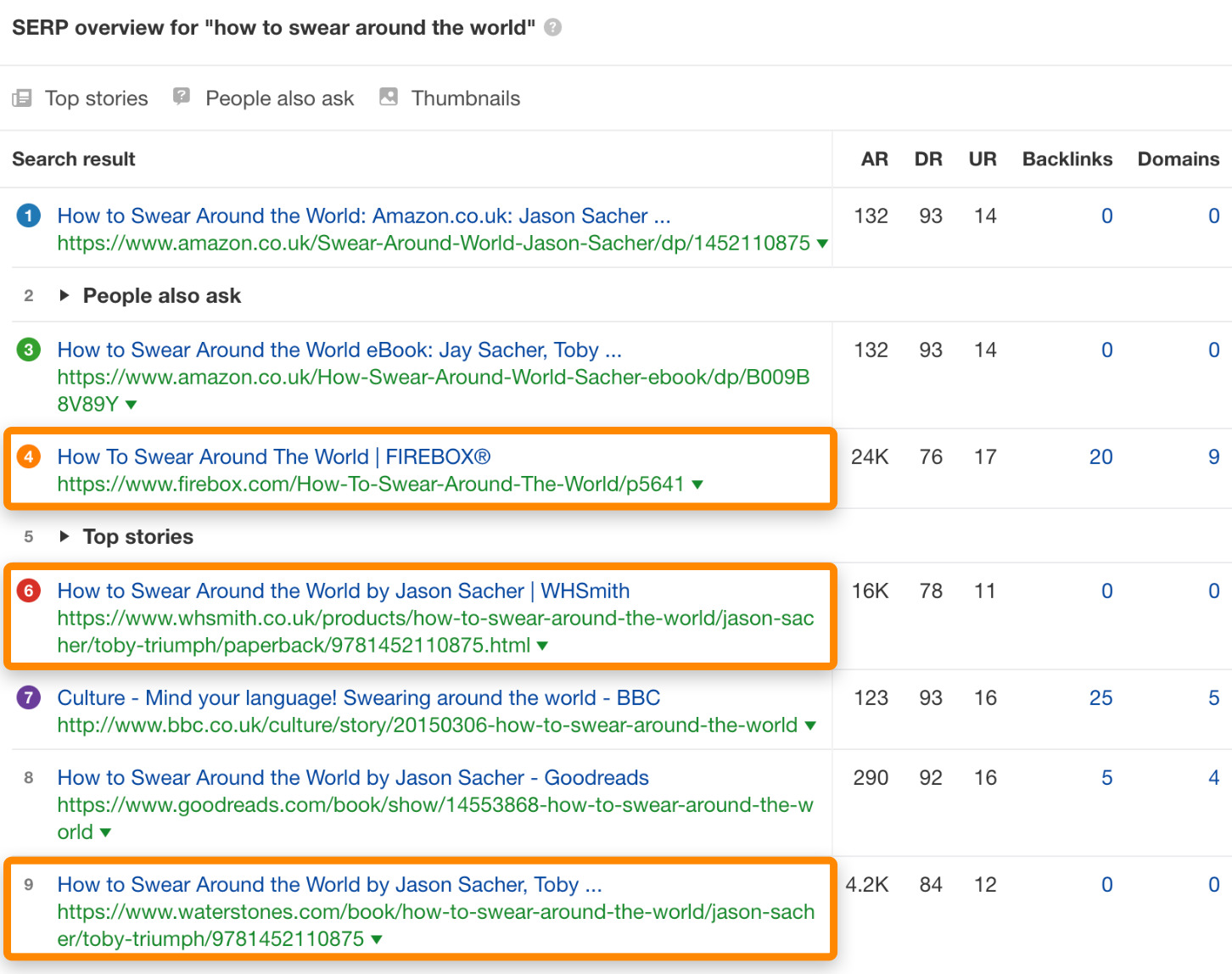Click DR value 78 in WHSmith row
Image resolution: width=1232 pixels, height=974 pixels.
click(x=931, y=591)
